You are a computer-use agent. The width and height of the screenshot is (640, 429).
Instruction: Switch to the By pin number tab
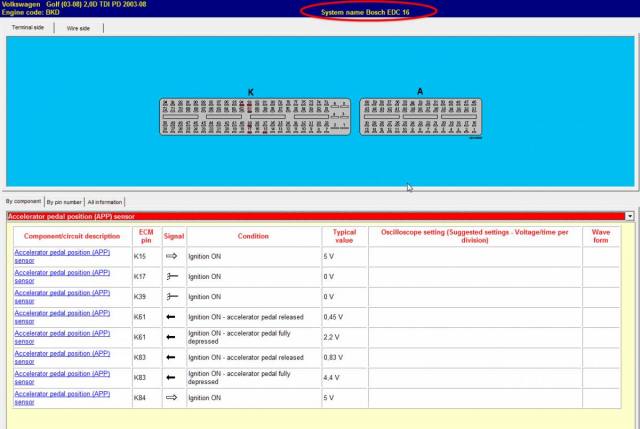(x=64, y=202)
